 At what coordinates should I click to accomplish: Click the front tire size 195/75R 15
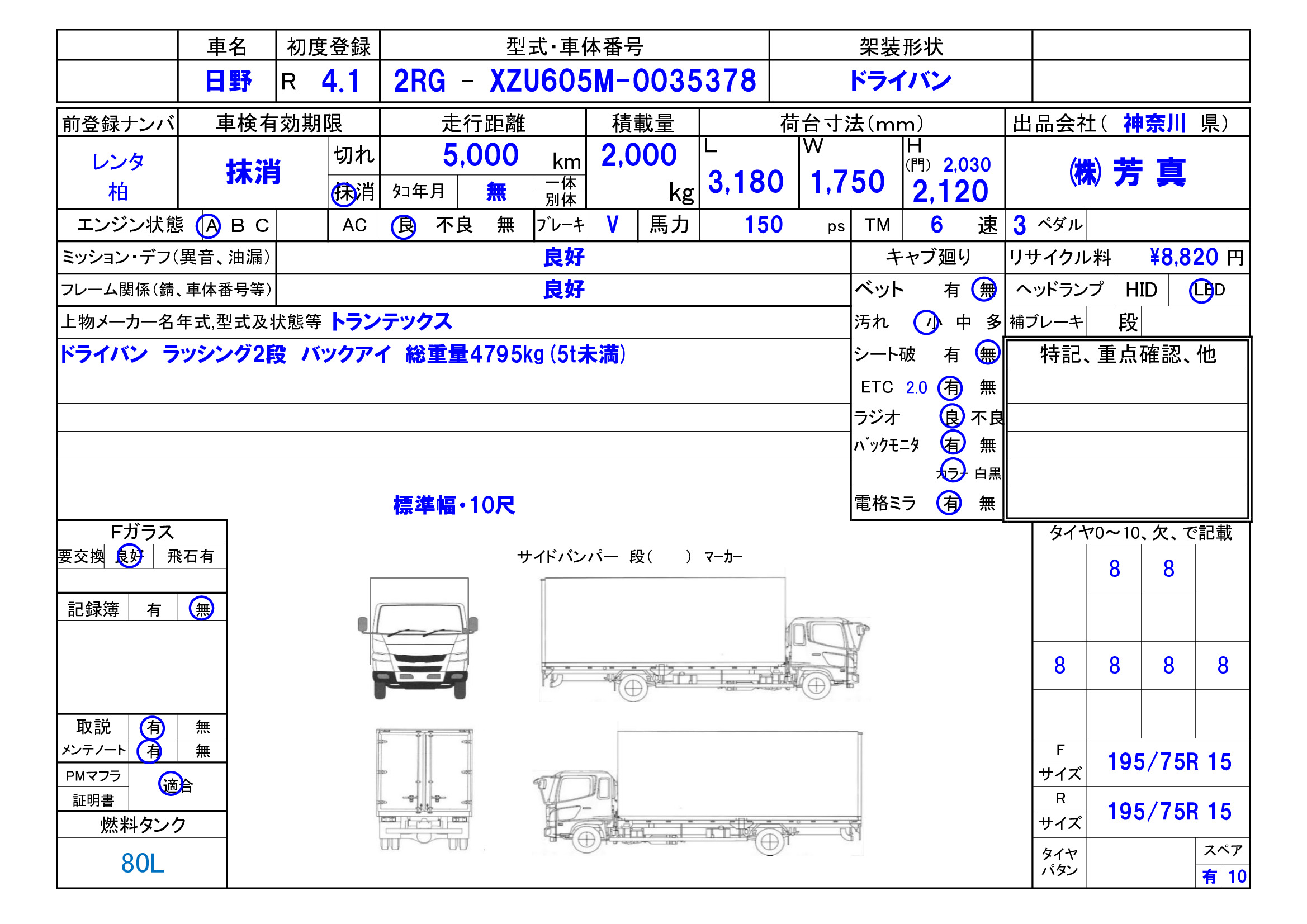[1169, 762]
